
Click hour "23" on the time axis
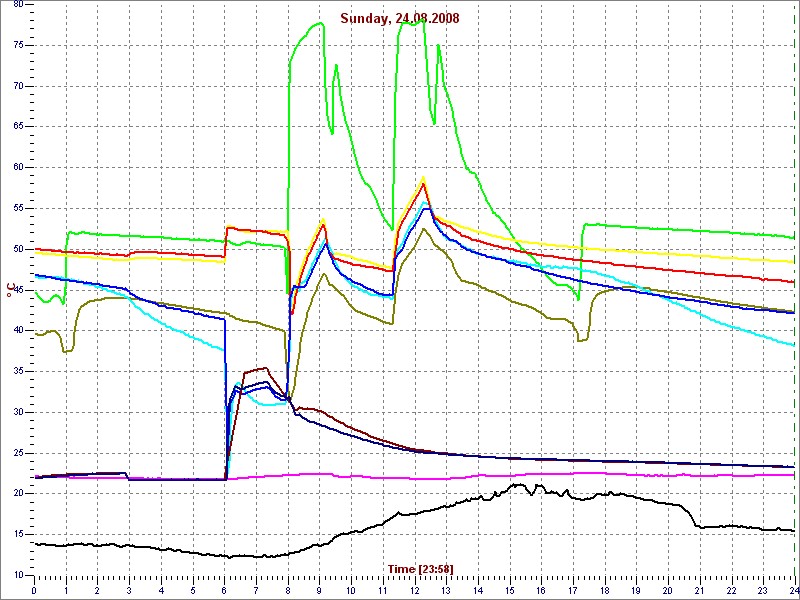tap(763, 590)
